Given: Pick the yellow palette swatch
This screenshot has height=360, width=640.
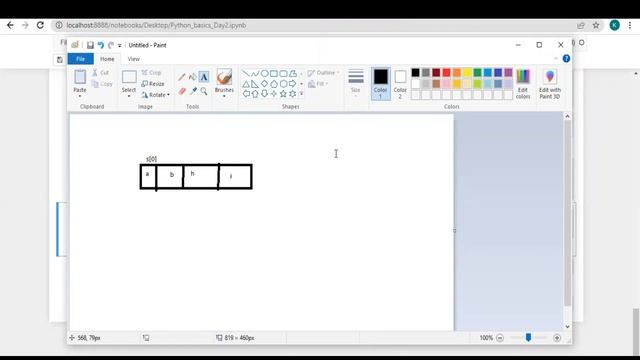Looking at the screenshot, I should click(x=467, y=73).
